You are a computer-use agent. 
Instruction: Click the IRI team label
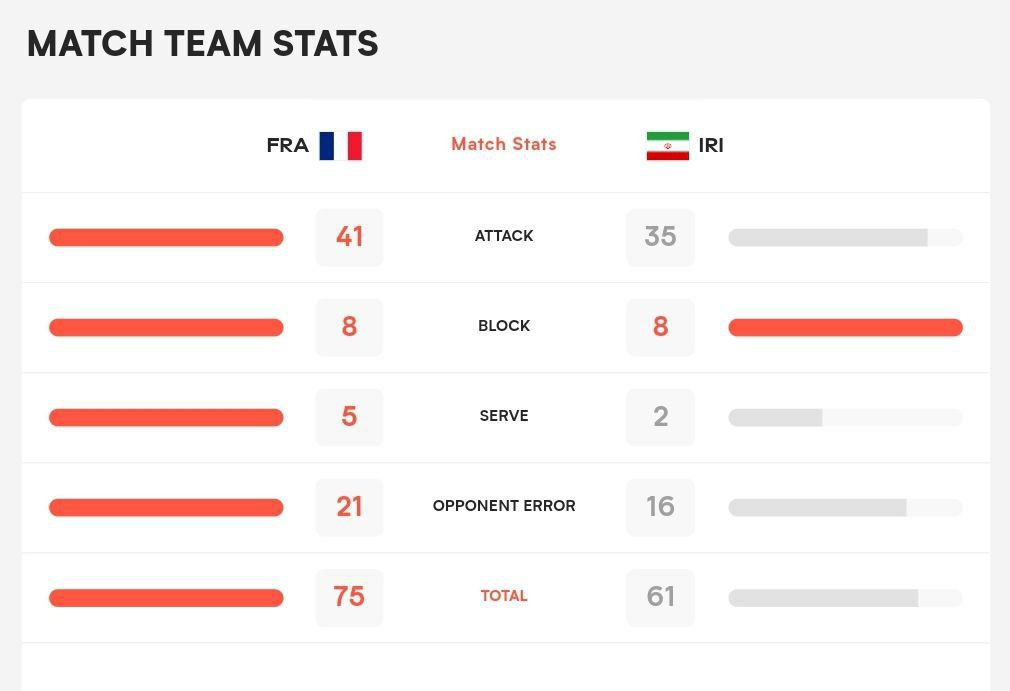coord(711,146)
